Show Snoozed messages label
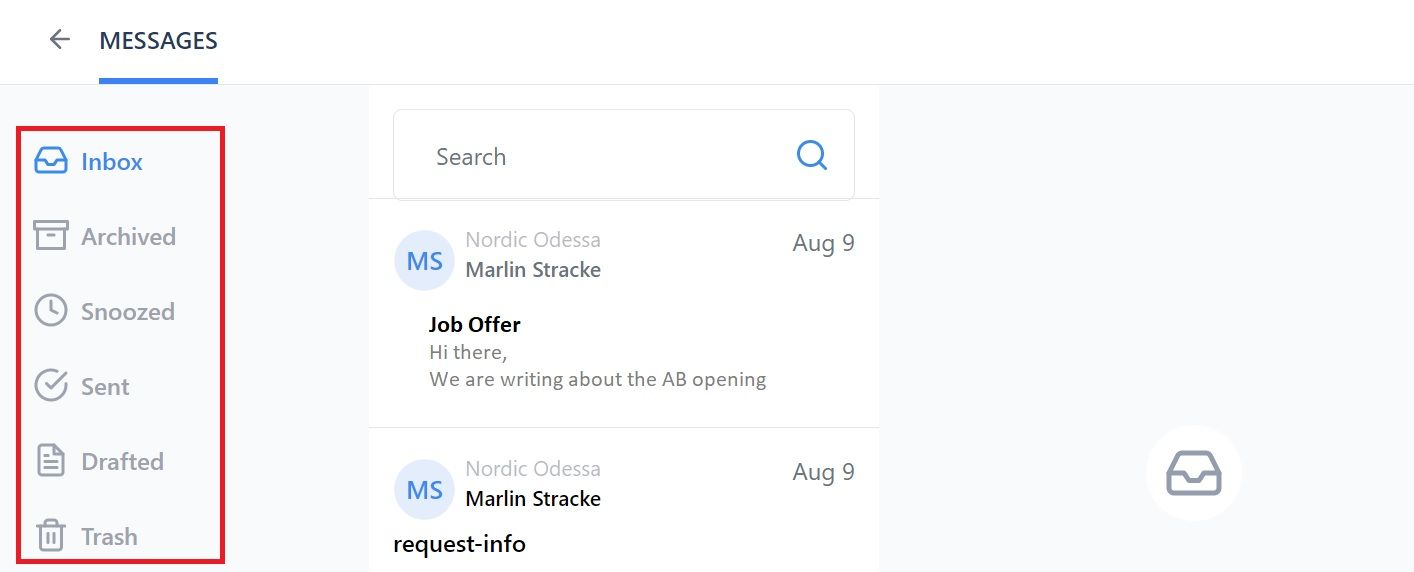 [x=128, y=312]
